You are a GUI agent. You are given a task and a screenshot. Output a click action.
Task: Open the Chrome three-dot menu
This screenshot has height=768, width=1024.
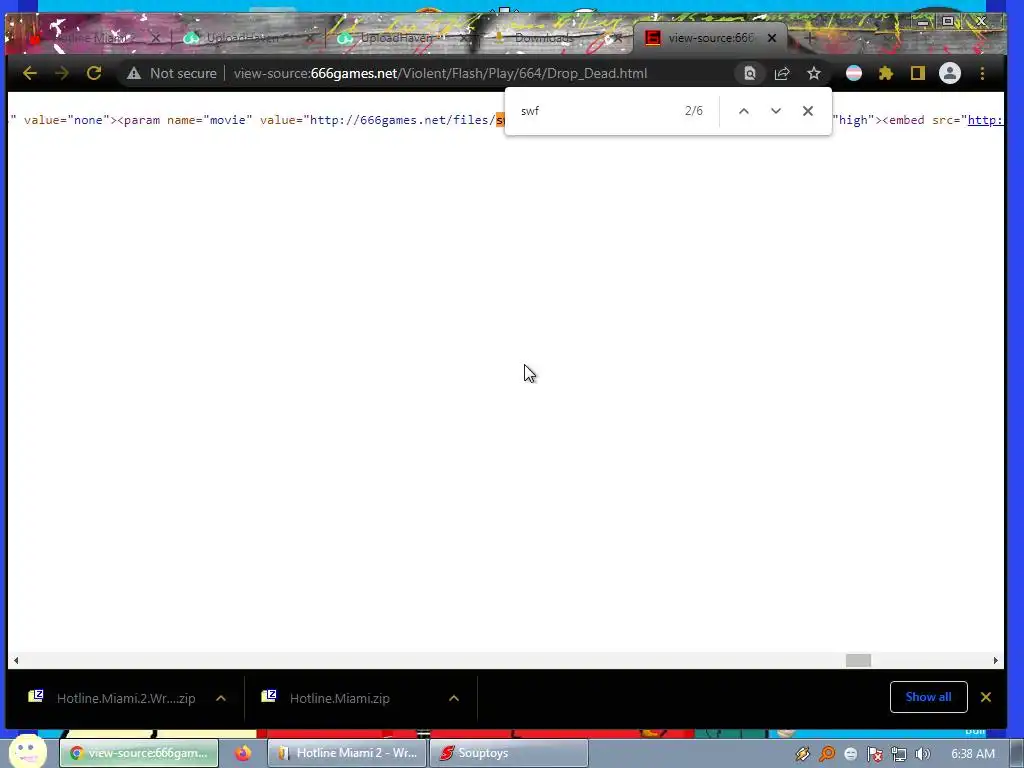(982, 73)
